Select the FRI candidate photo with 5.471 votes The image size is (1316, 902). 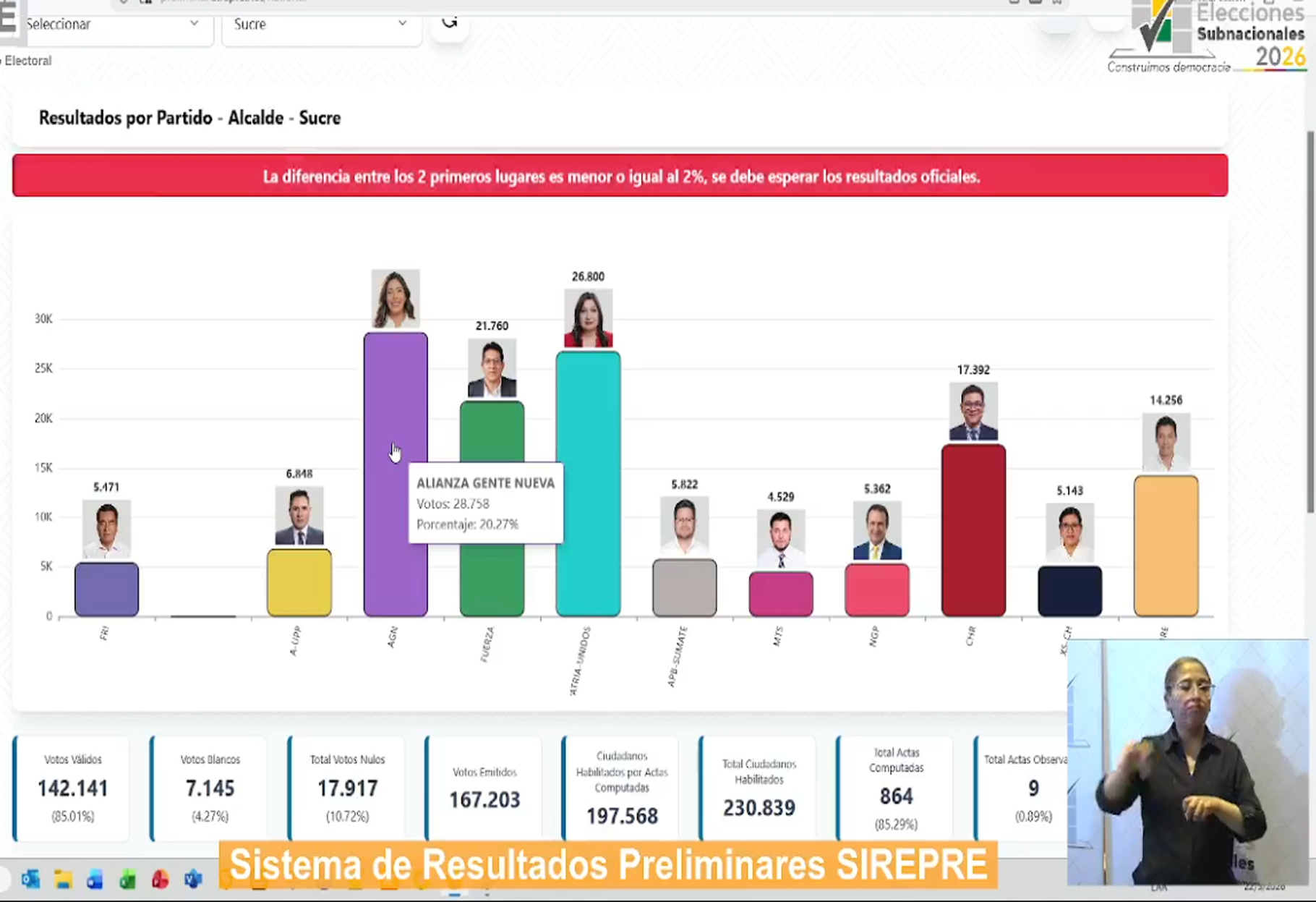106,529
